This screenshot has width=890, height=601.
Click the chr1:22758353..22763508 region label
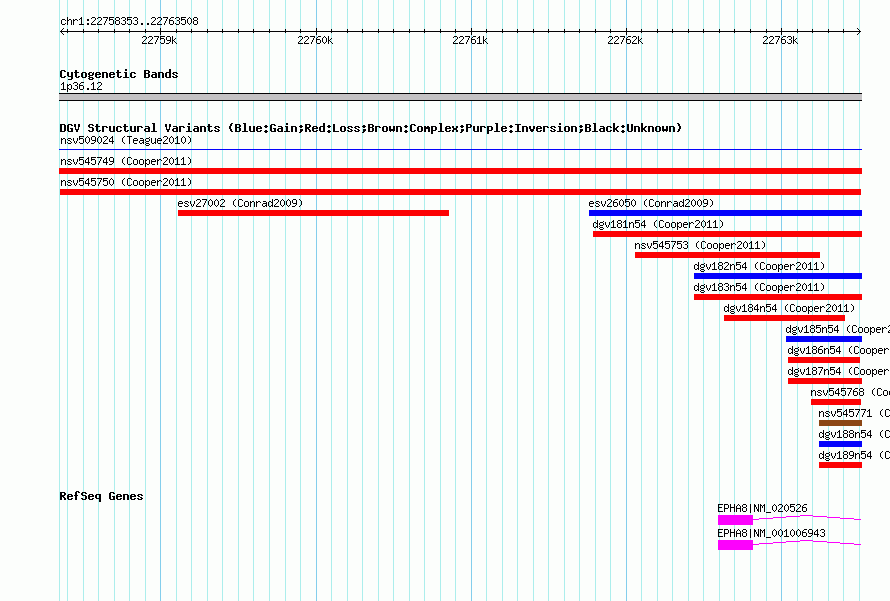click(129, 22)
